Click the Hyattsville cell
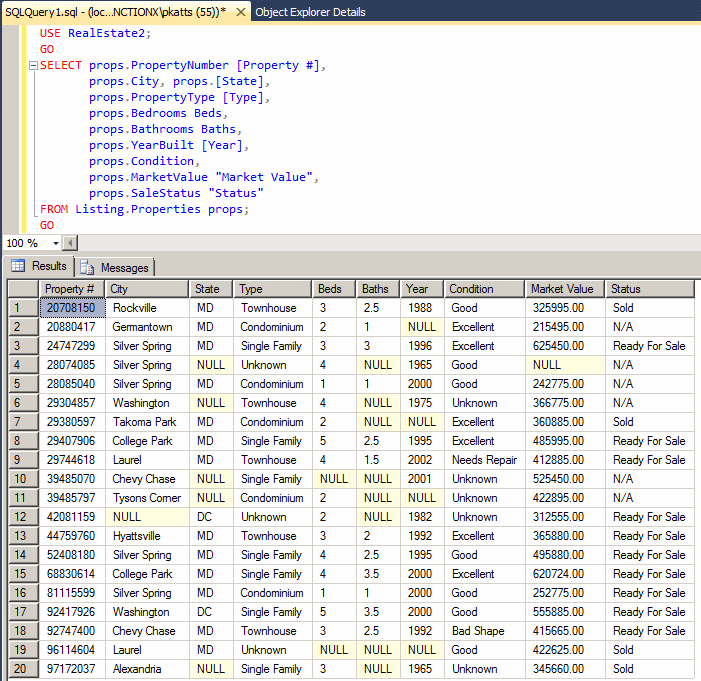 pyautogui.click(x=148, y=536)
